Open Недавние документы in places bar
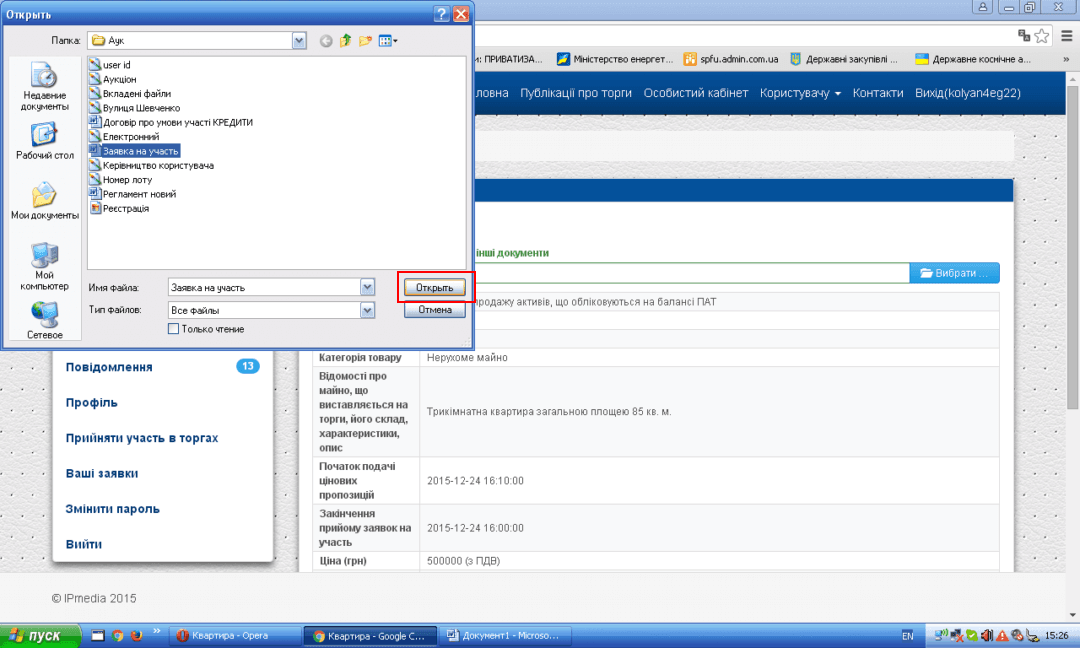Image resolution: width=1080 pixels, height=648 pixels. (x=45, y=87)
